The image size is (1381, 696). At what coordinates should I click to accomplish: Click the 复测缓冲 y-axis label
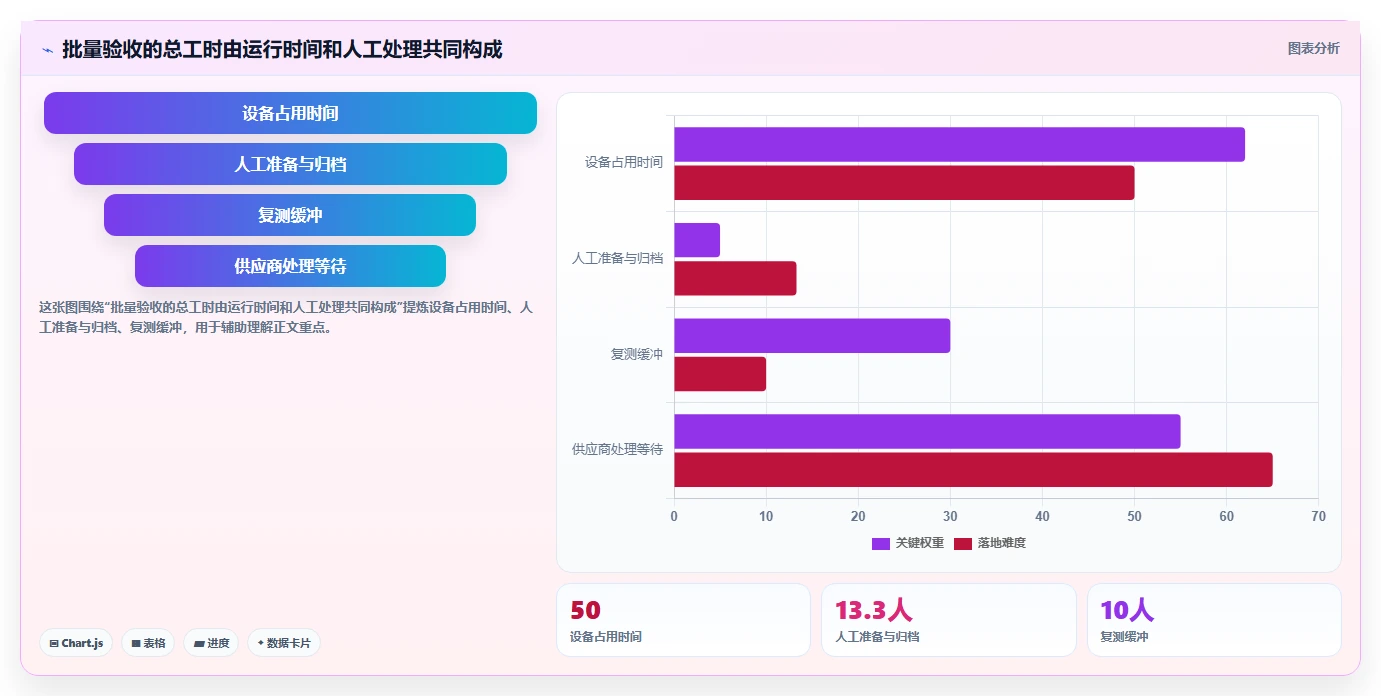(x=637, y=354)
